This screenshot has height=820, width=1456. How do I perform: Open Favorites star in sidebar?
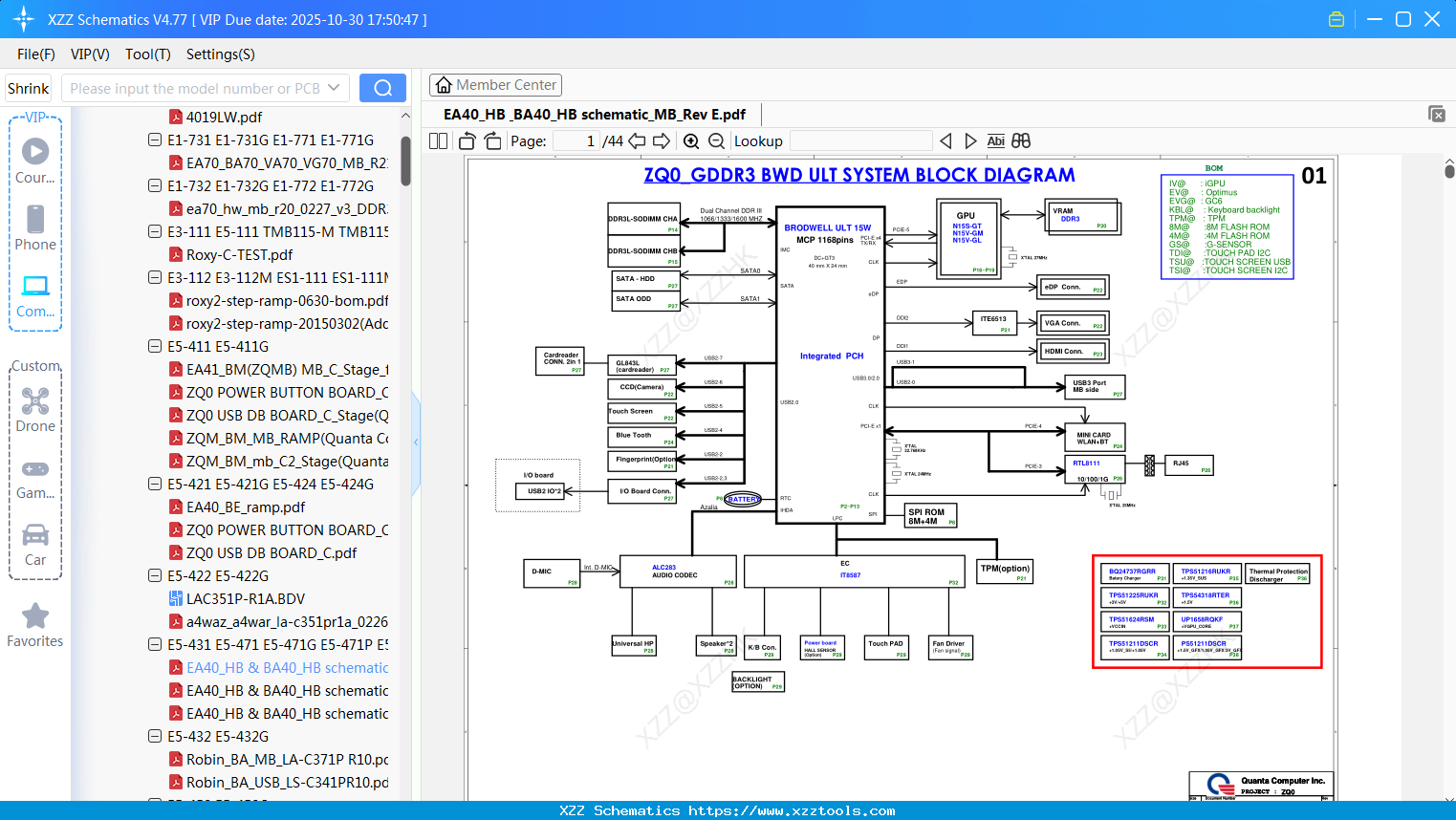tap(35, 625)
